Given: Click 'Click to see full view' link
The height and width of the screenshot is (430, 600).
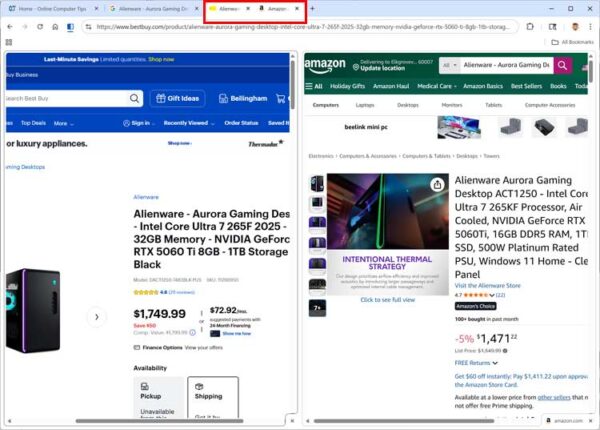Looking at the screenshot, I should click(x=388, y=300).
